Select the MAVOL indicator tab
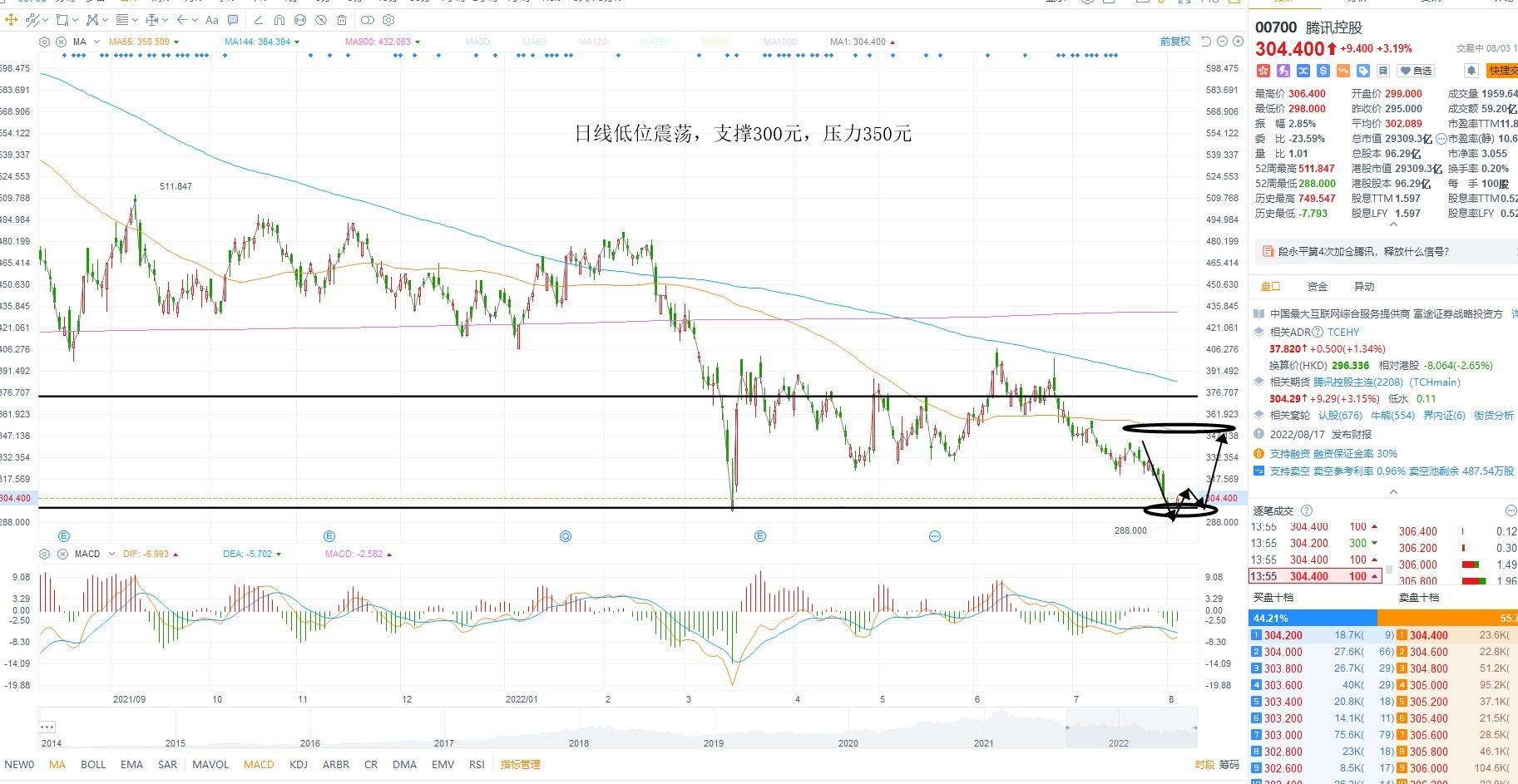1518x784 pixels. pyautogui.click(x=210, y=765)
